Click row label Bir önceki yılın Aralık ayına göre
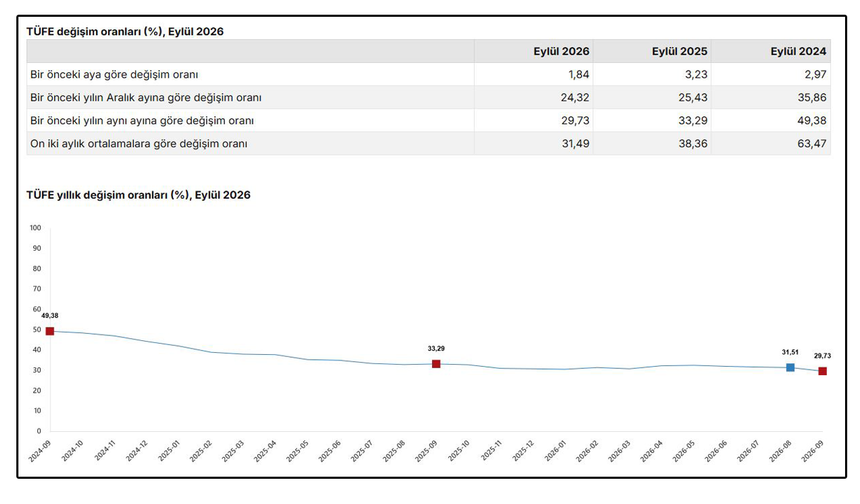The image size is (860, 504). tap(146, 98)
